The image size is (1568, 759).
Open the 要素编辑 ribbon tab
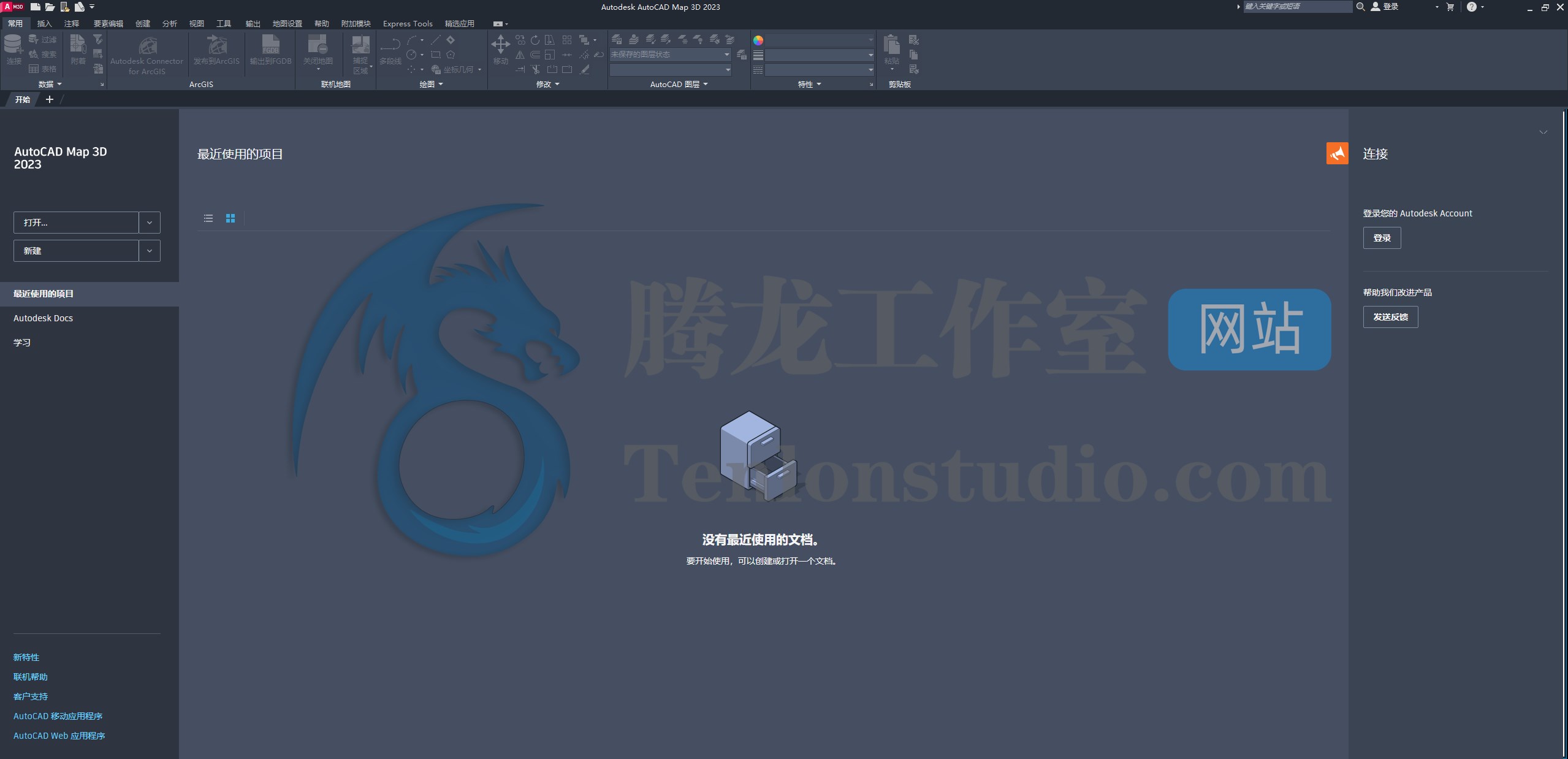108,23
